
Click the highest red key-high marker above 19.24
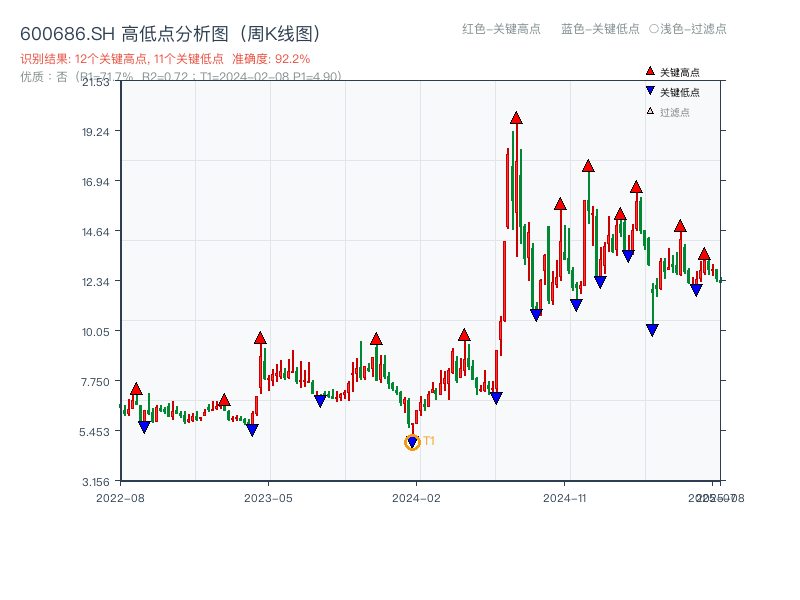[x=516, y=118]
